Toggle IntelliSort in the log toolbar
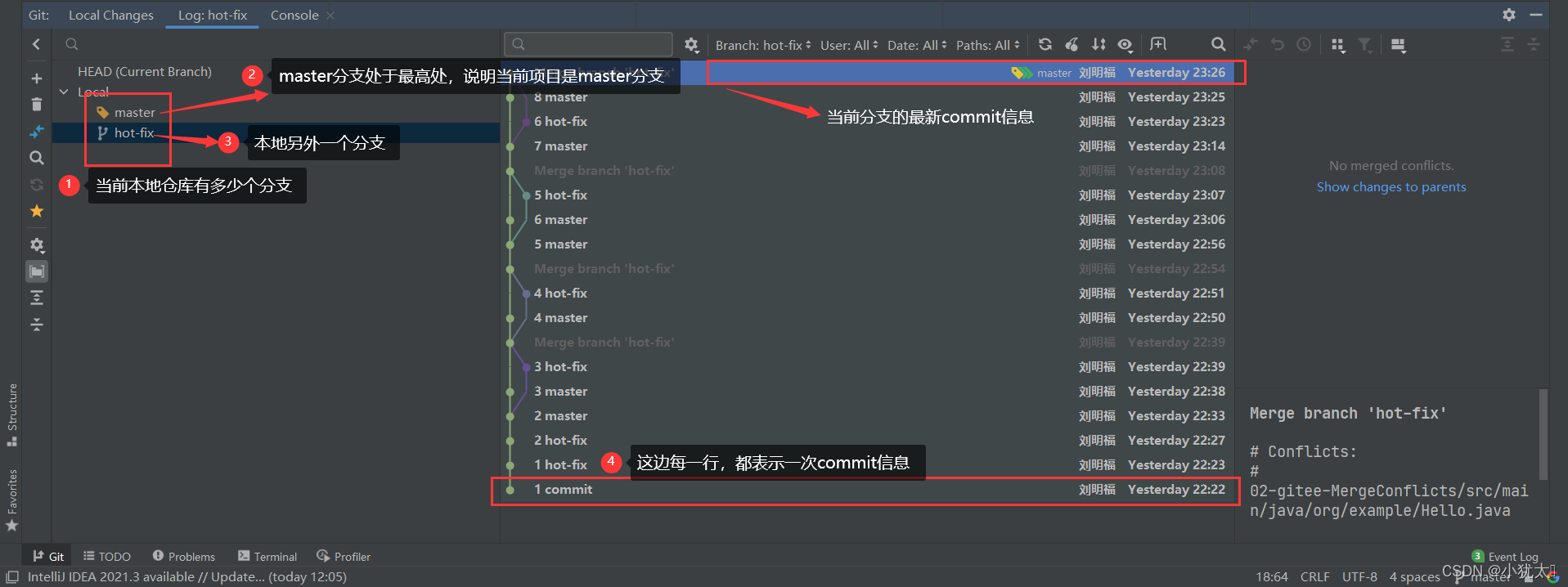The image size is (1568, 587). (1098, 44)
